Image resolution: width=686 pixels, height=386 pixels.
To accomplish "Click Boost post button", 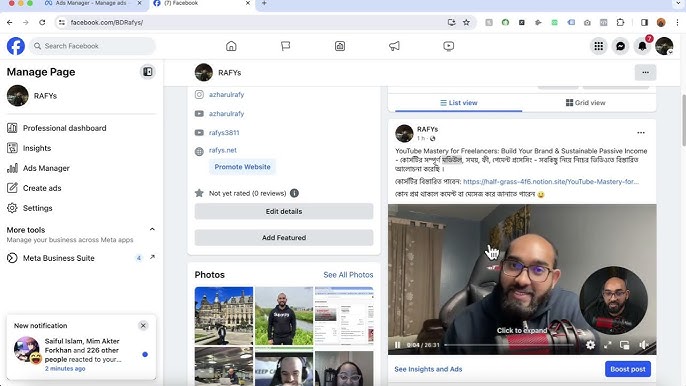I will tap(628, 369).
